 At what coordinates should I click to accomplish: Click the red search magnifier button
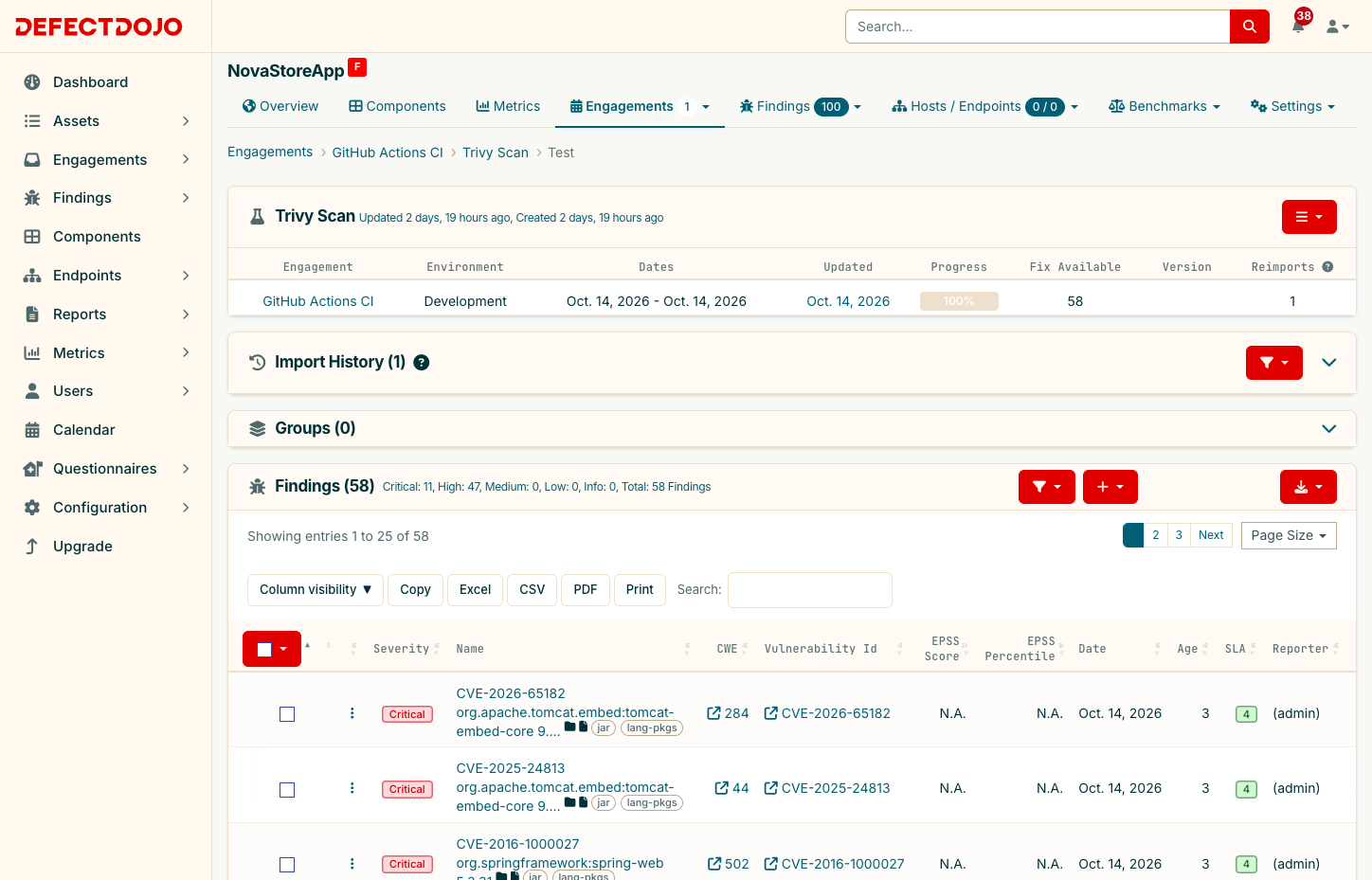coord(1249,27)
